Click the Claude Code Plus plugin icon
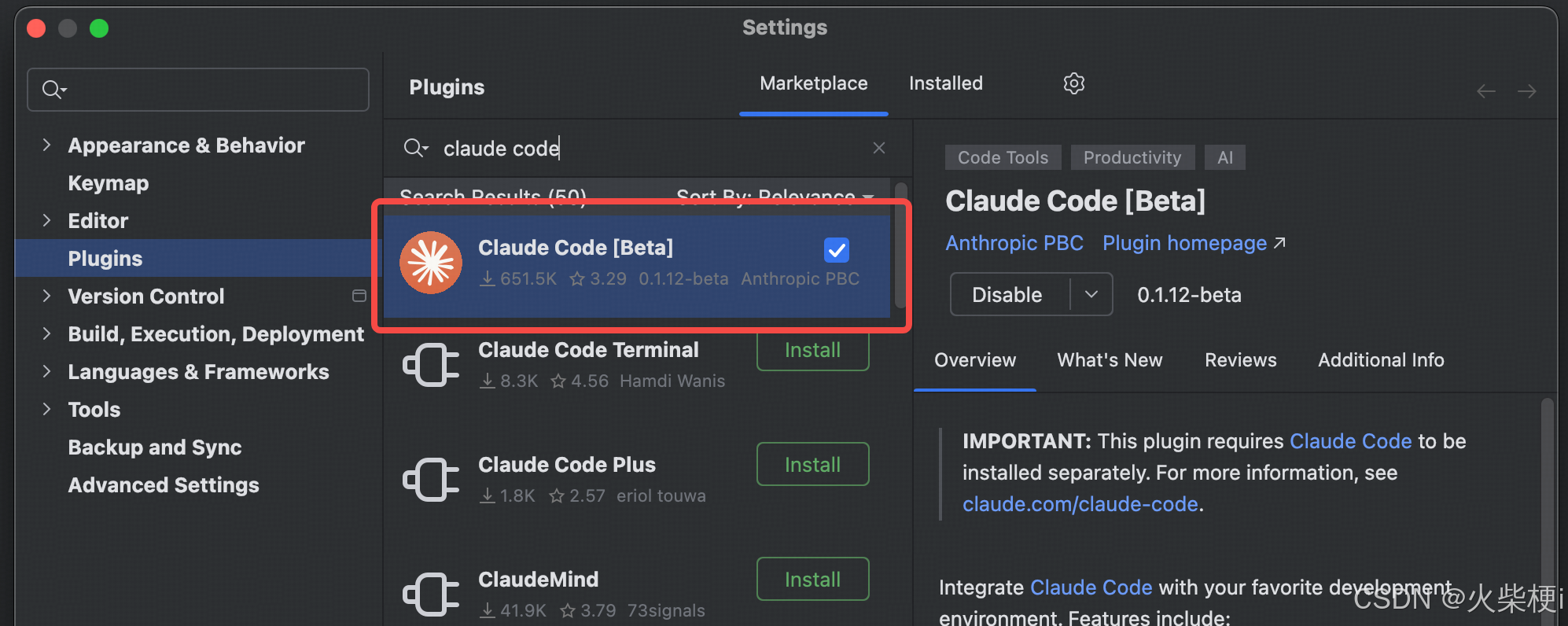This screenshot has height=626, width=1568. click(431, 480)
